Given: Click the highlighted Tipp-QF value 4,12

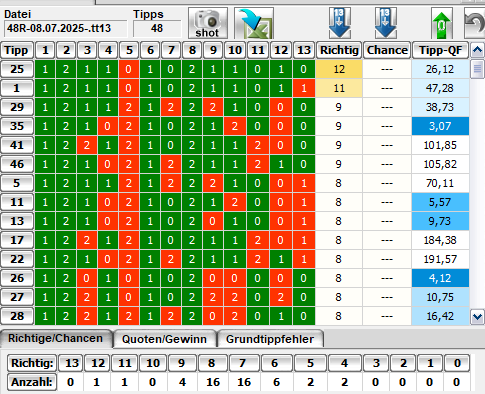Looking at the screenshot, I should (x=440, y=278).
